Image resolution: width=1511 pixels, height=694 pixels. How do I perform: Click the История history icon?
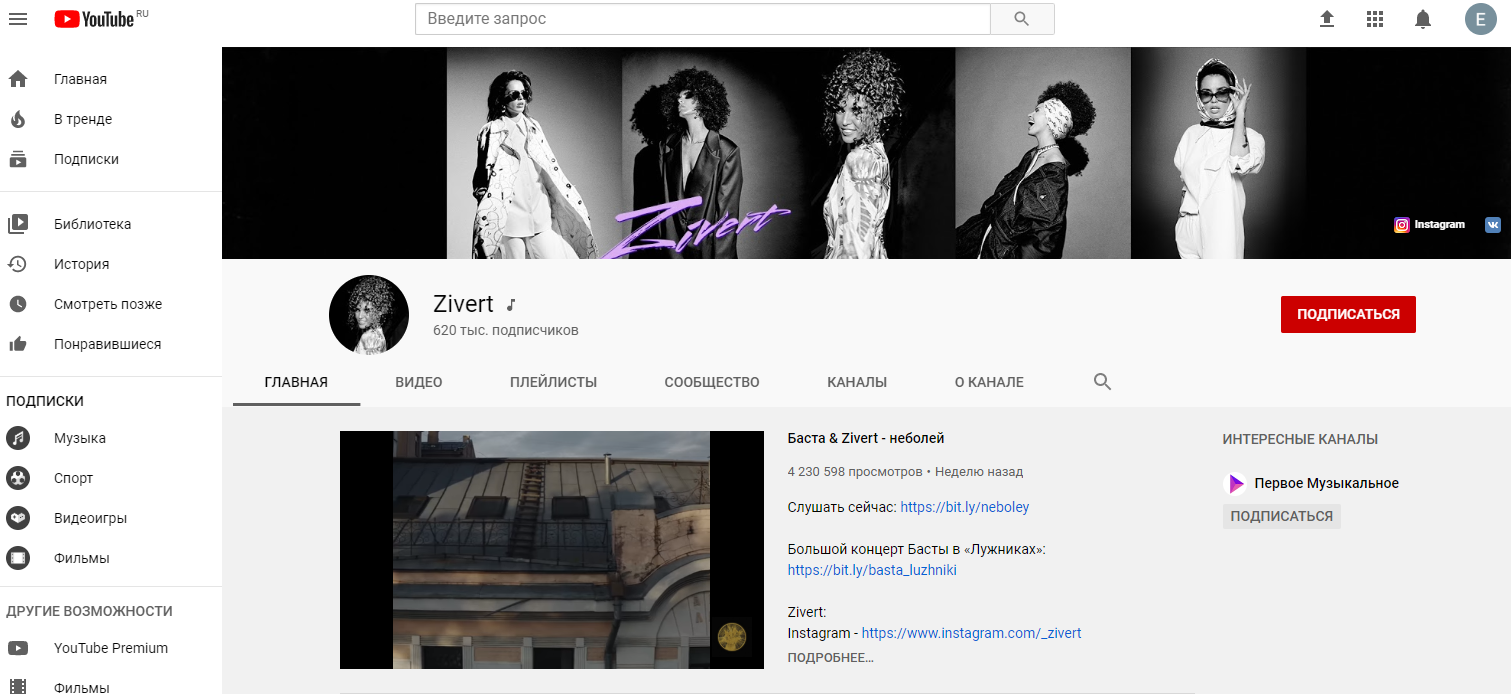click(18, 264)
